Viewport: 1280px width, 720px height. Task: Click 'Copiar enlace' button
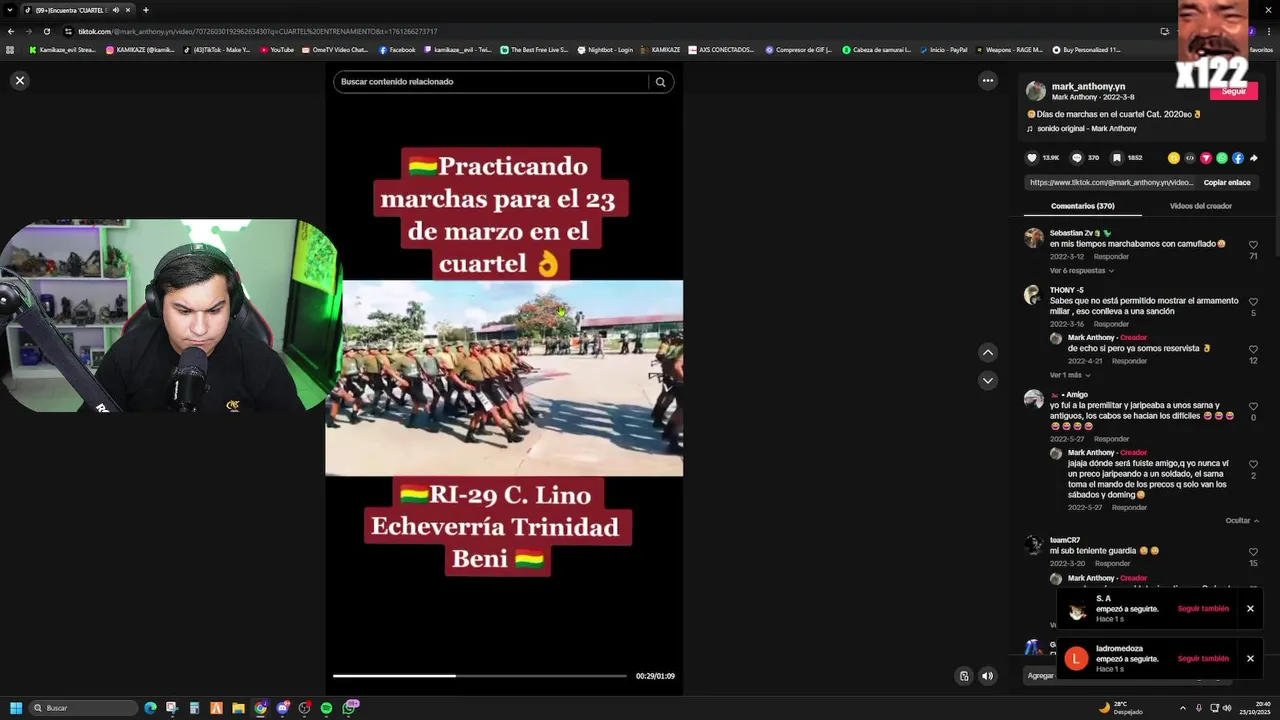[1227, 183]
